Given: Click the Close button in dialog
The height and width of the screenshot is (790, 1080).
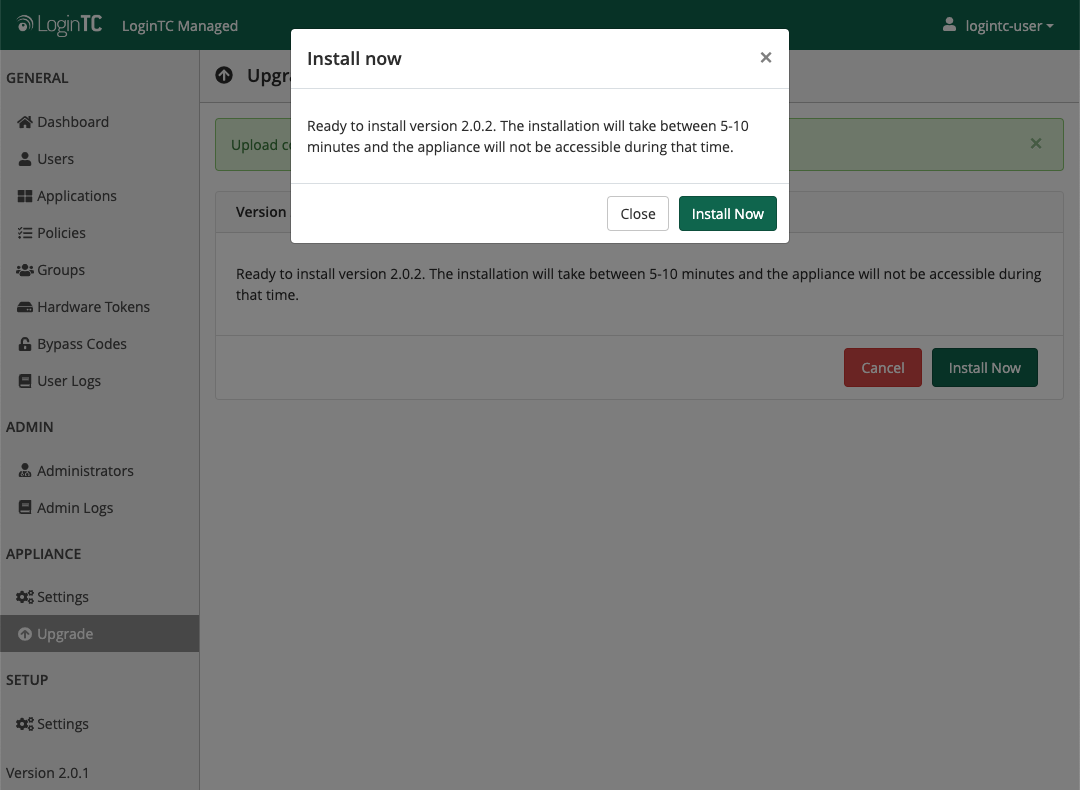Looking at the screenshot, I should point(637,214).
